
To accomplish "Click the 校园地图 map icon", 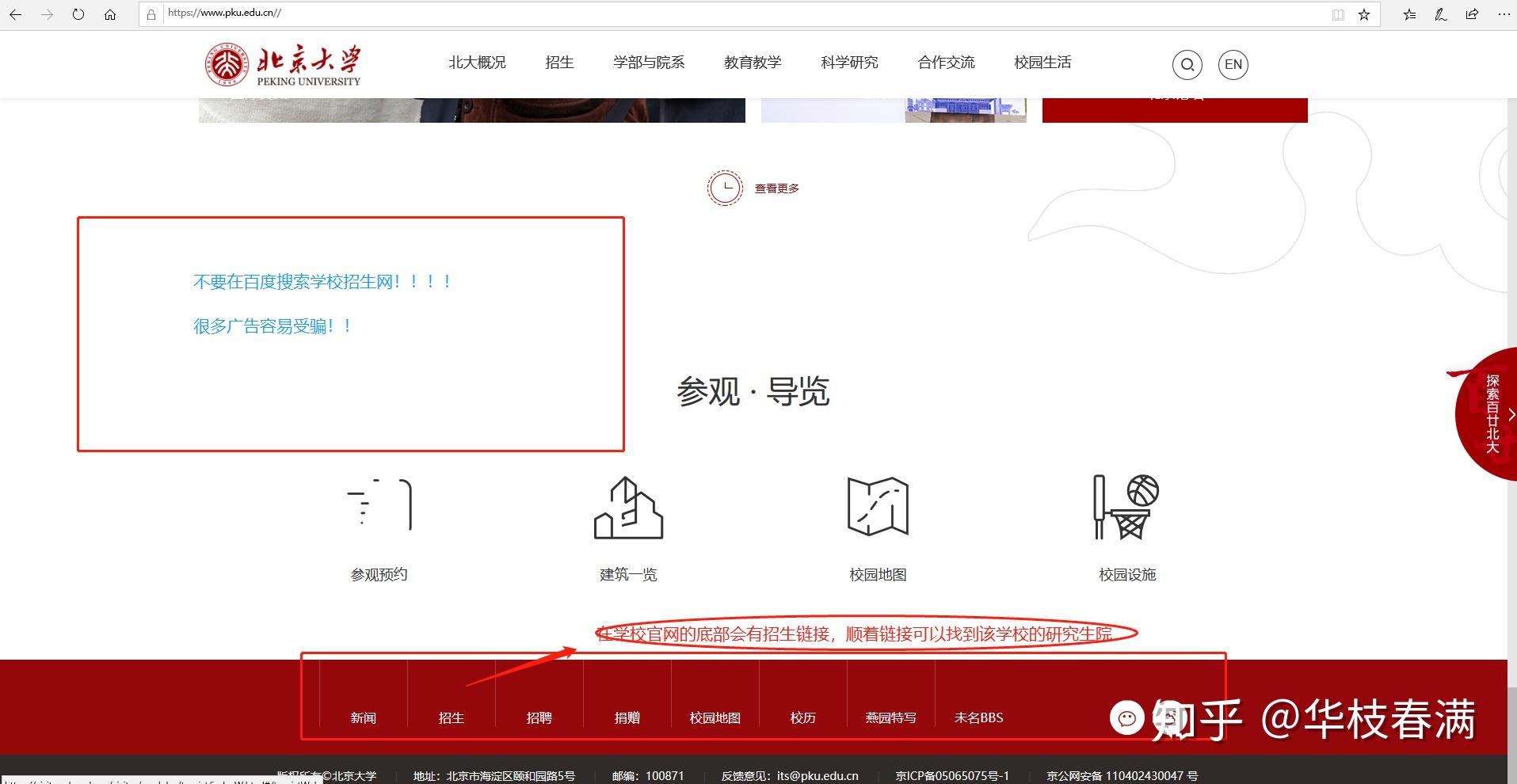I will coord(878,507).
